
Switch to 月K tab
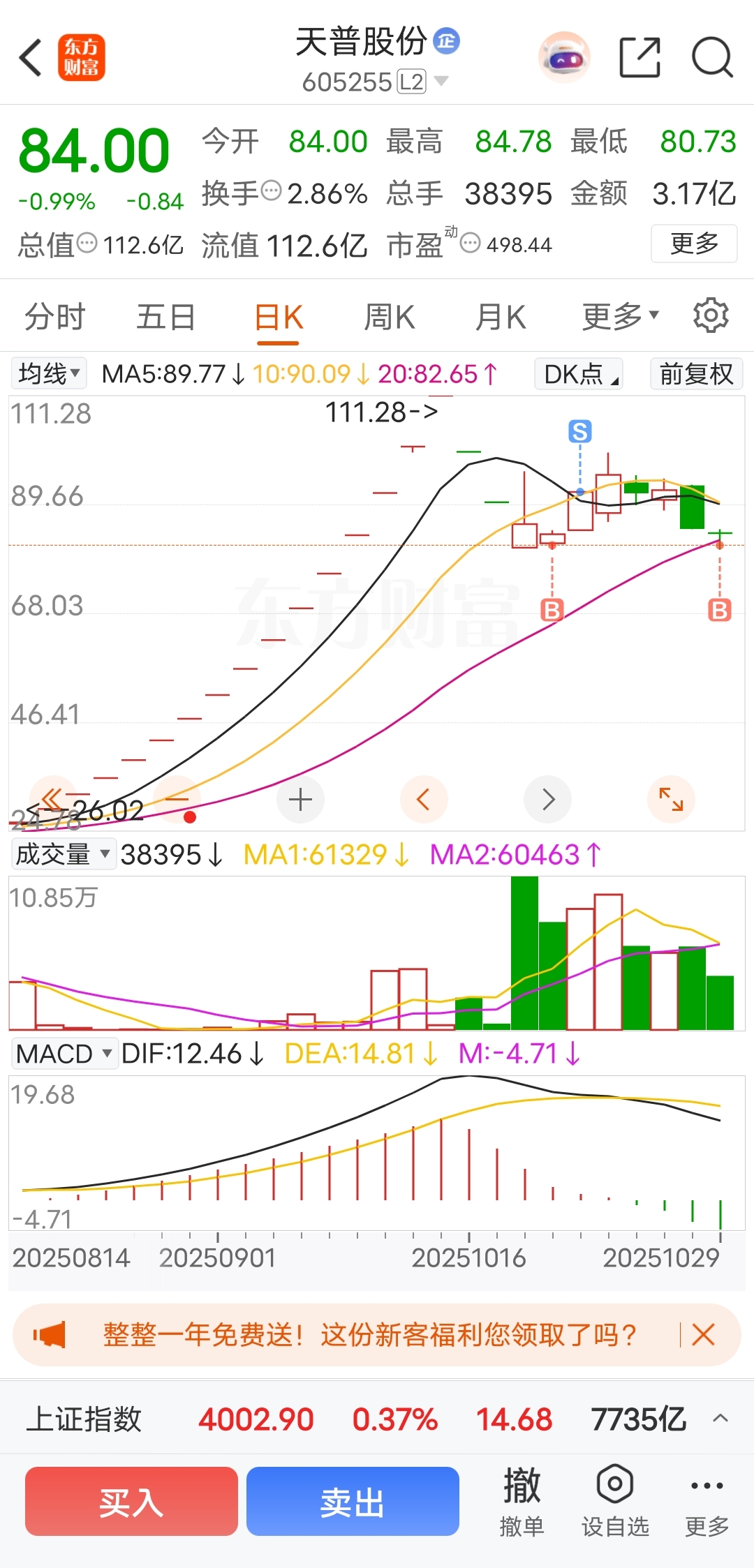point(500,317)
